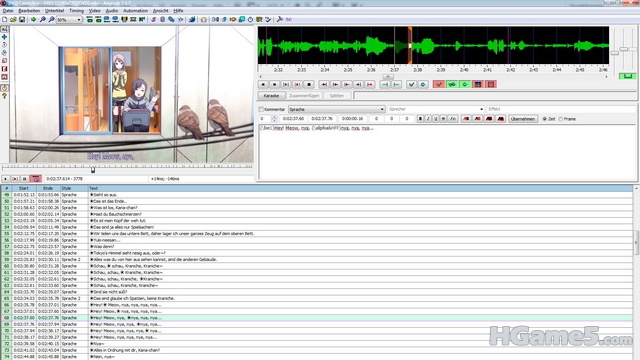This screenshot has width=640, height=360.
Task: Open the Untertitel menu
Action: (54, 11)
